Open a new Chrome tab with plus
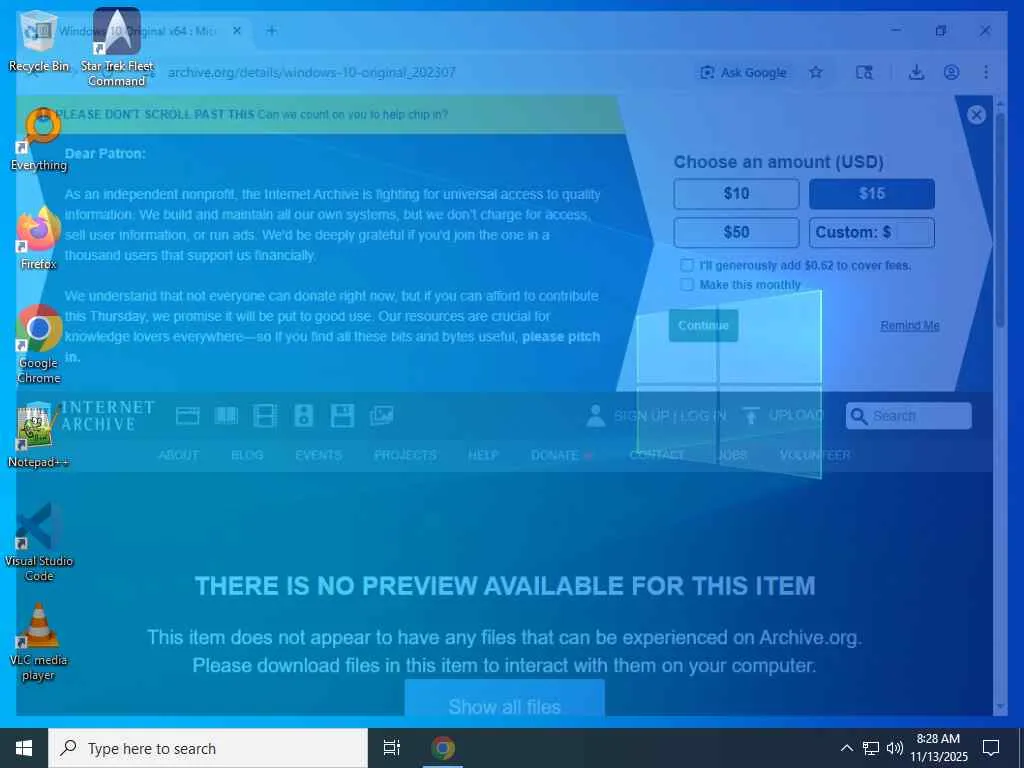Screen dimensions: 1024x768 (x=272, y=31)
